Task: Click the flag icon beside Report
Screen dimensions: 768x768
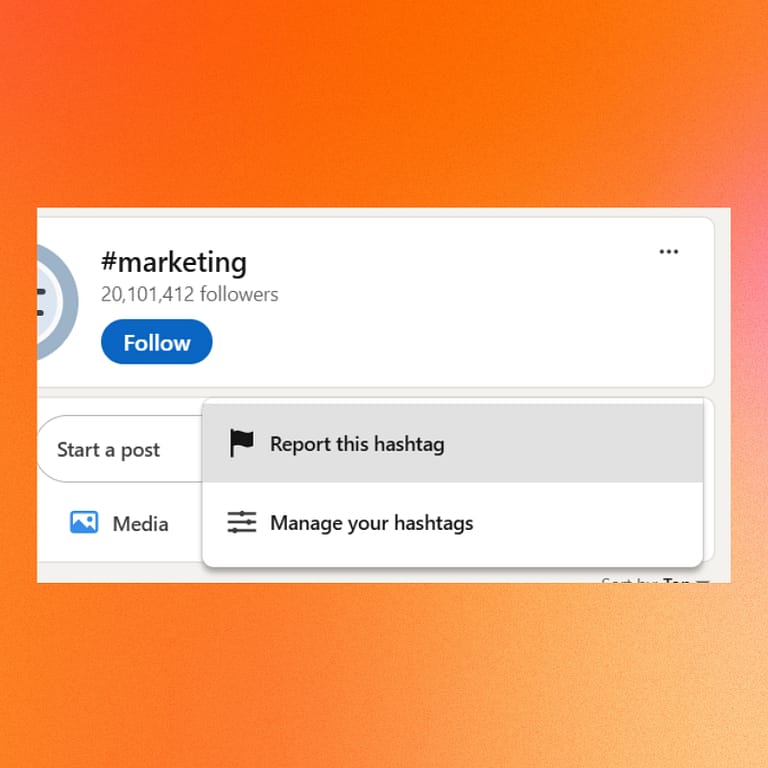Action: click(x=241, y=444)
